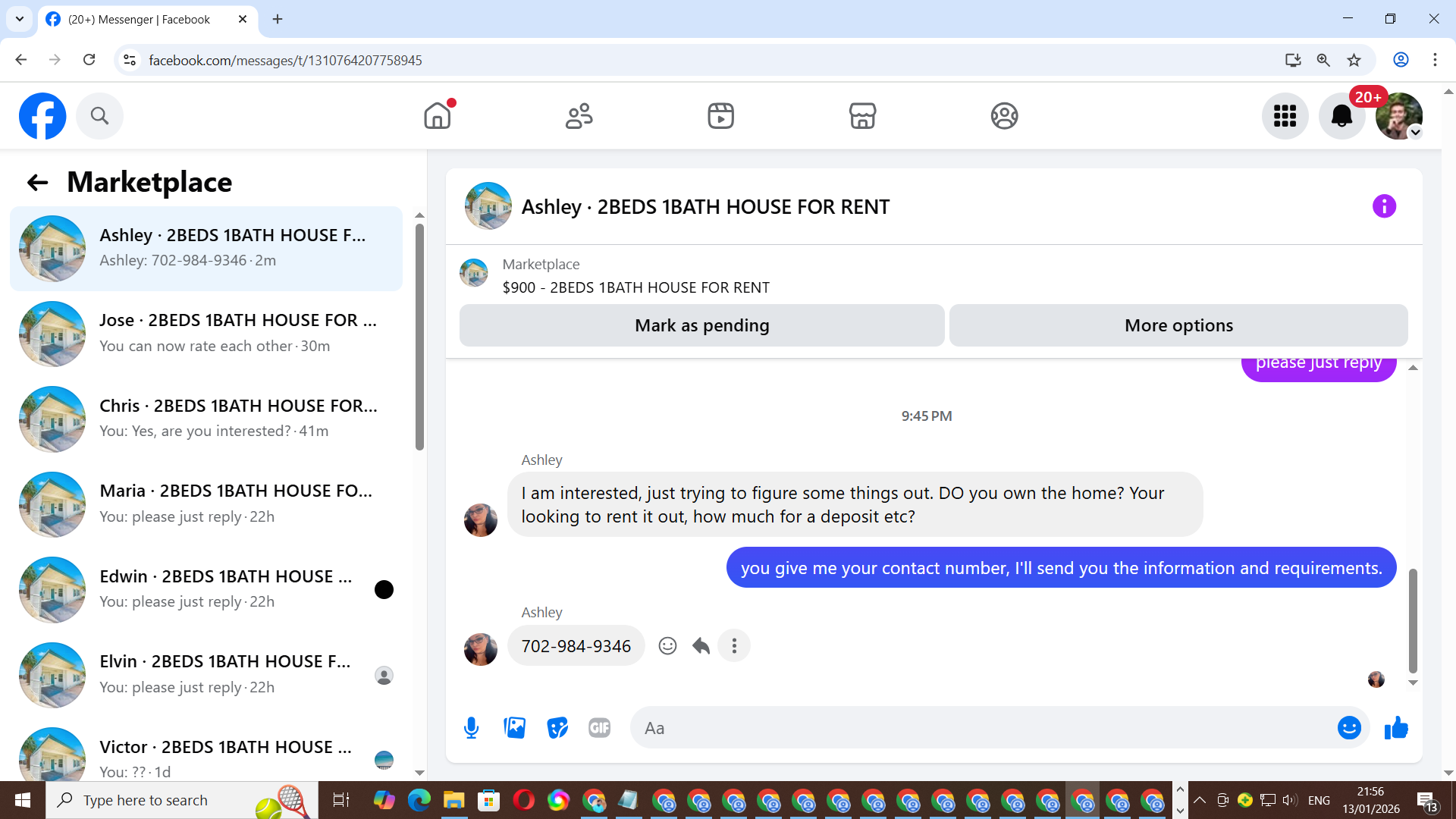Go back from Marketplace chats list
The width and height of the screenshot is (1456, 819).
tap(37, 182)
